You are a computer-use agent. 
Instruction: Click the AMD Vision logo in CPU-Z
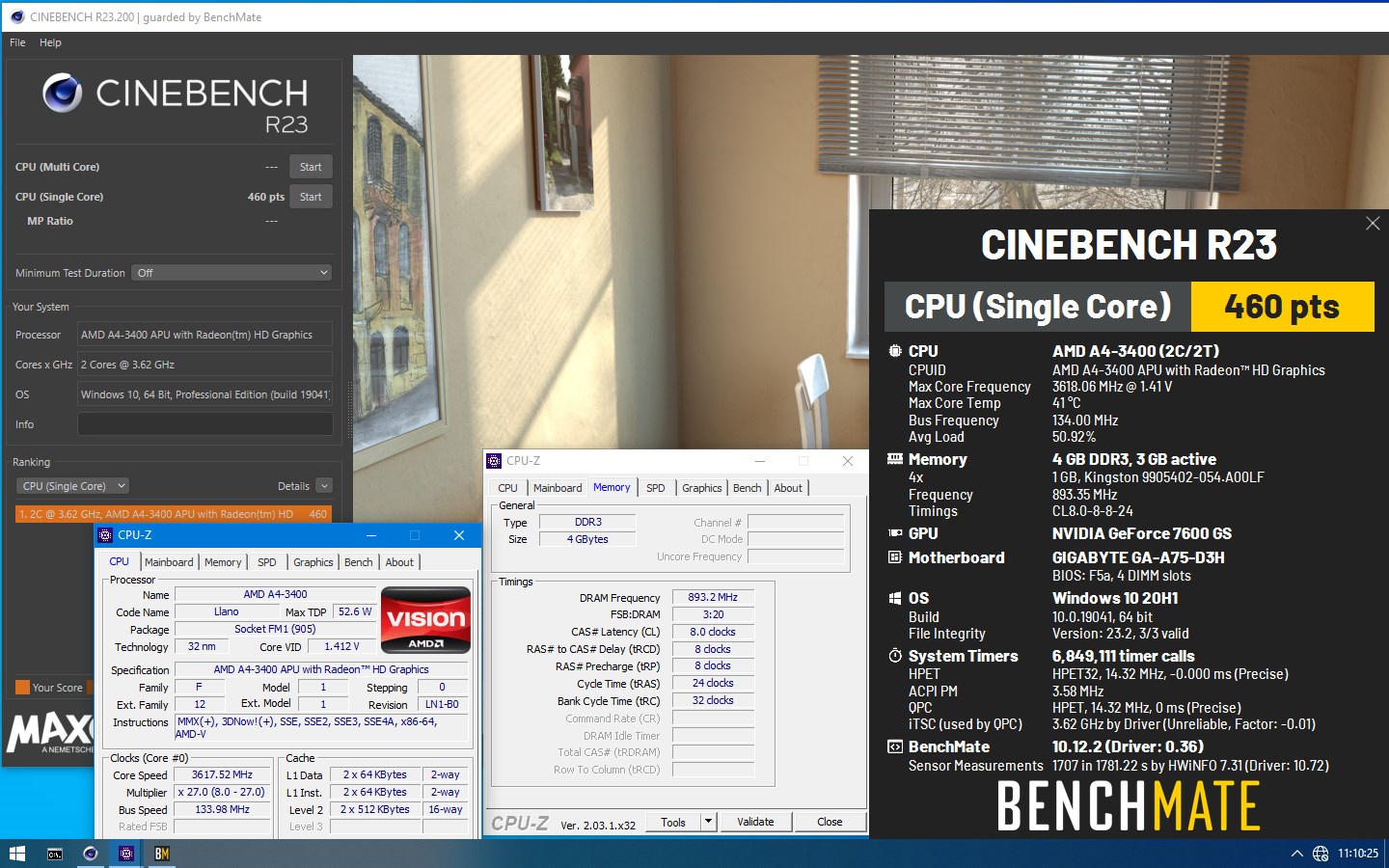[426, 619]
